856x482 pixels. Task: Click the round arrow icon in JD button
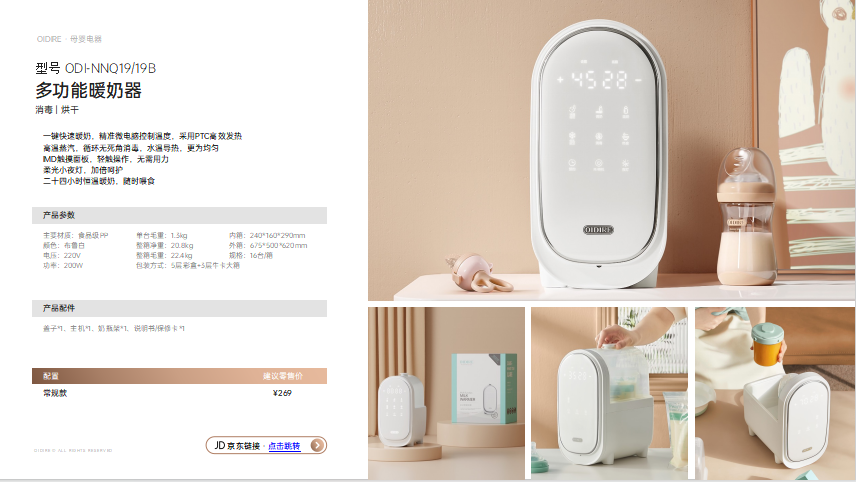(x=317, y=445)
